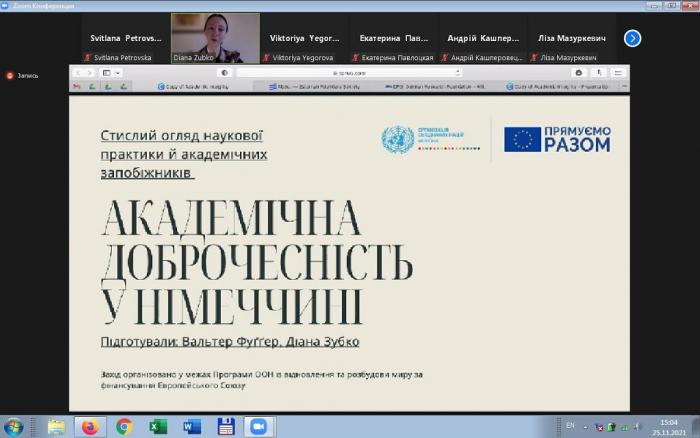Click the floppy disk app in the taskbar

coord(225,427)
